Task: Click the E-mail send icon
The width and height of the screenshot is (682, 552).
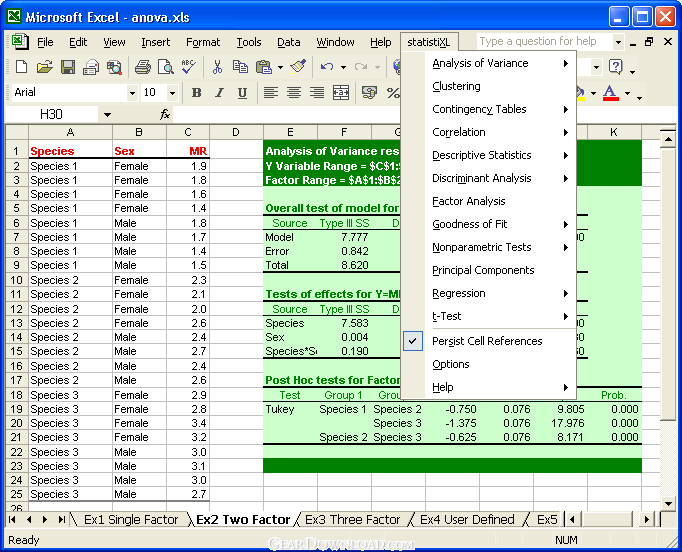Action: [x=91, y=67]
